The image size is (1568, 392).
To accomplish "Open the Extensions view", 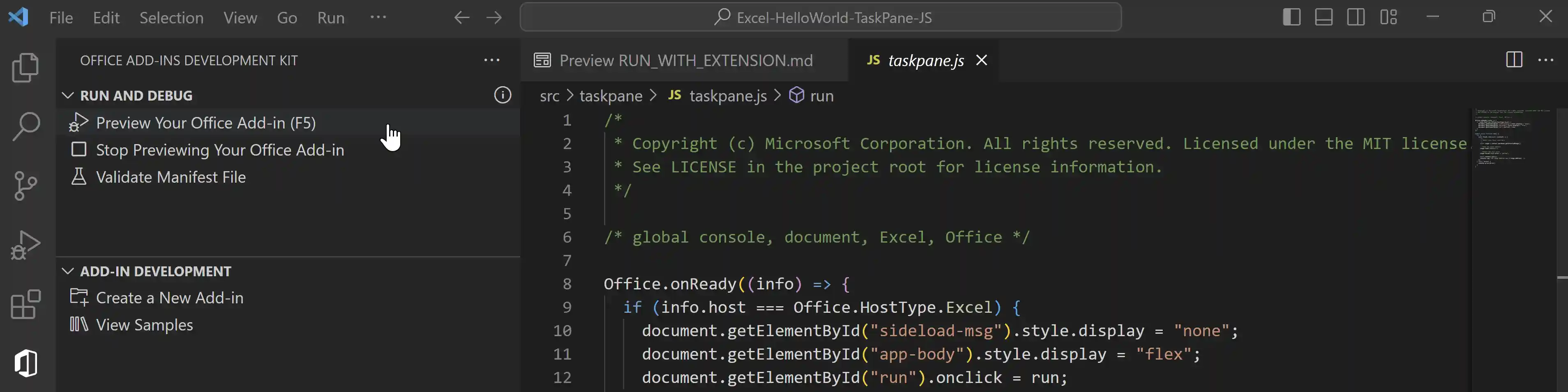I will click(25, 304).
